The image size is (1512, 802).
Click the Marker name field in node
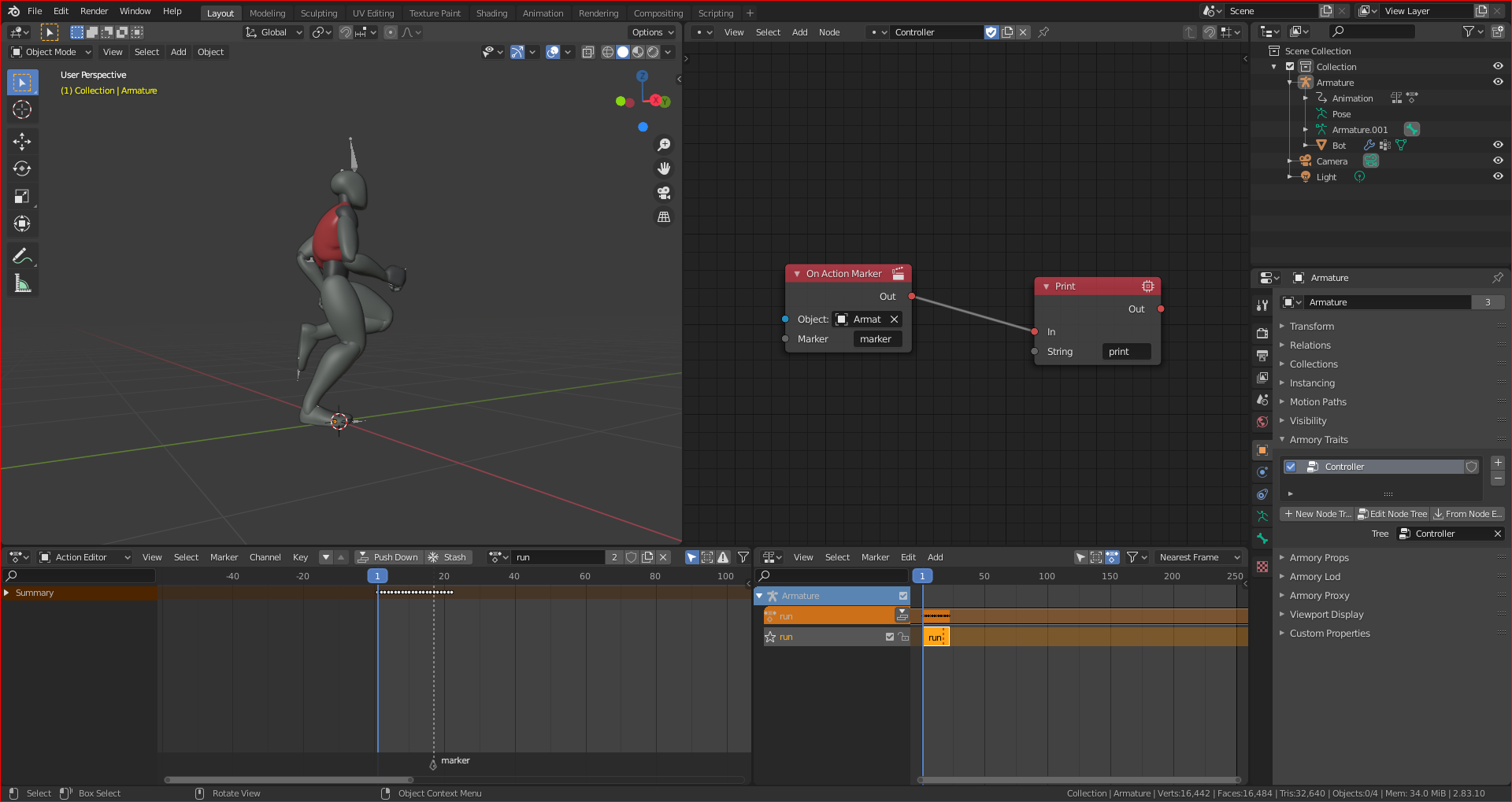pyautogui.click(x=877, y=339)
